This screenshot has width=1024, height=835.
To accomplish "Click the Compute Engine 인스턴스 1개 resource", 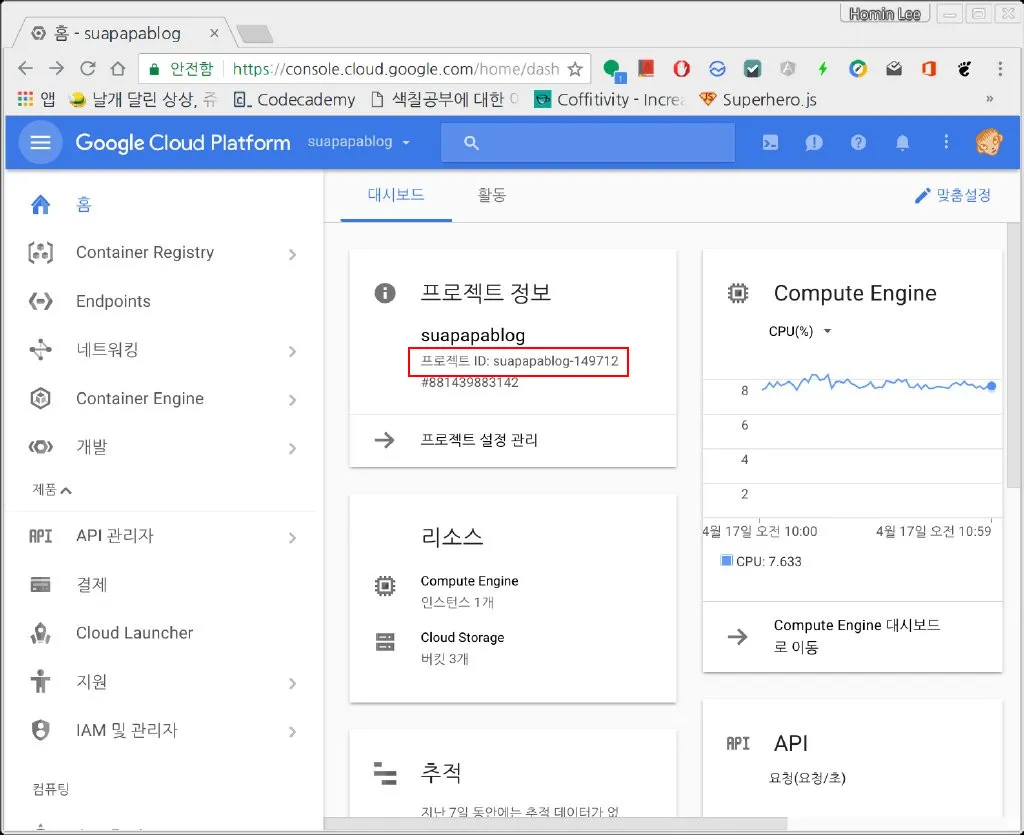I will (469, 591).
